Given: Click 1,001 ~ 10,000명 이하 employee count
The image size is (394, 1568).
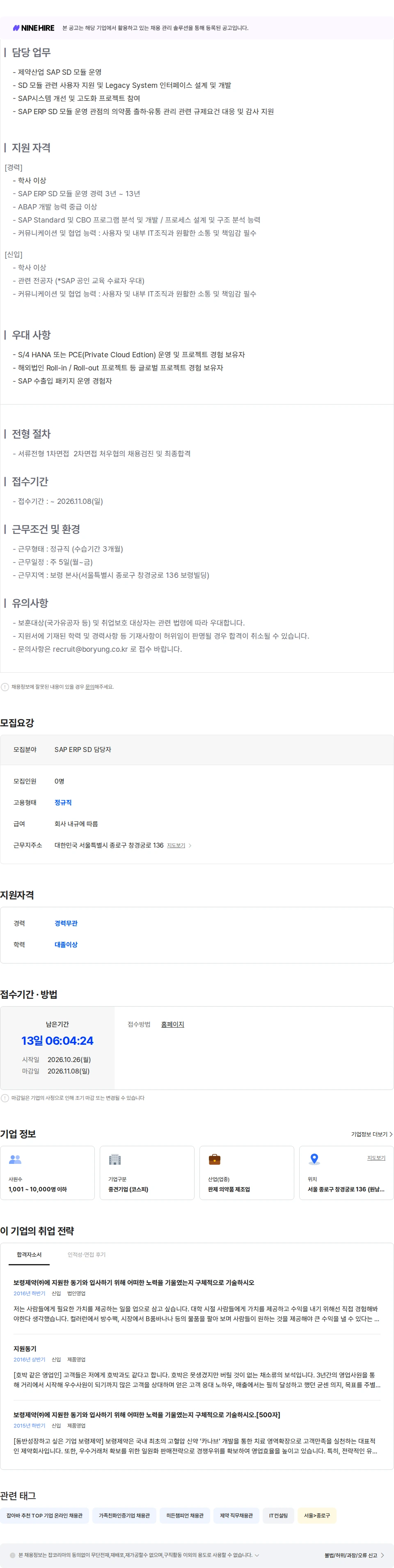Looking at the screenshot, I should tap(38, 1189).
